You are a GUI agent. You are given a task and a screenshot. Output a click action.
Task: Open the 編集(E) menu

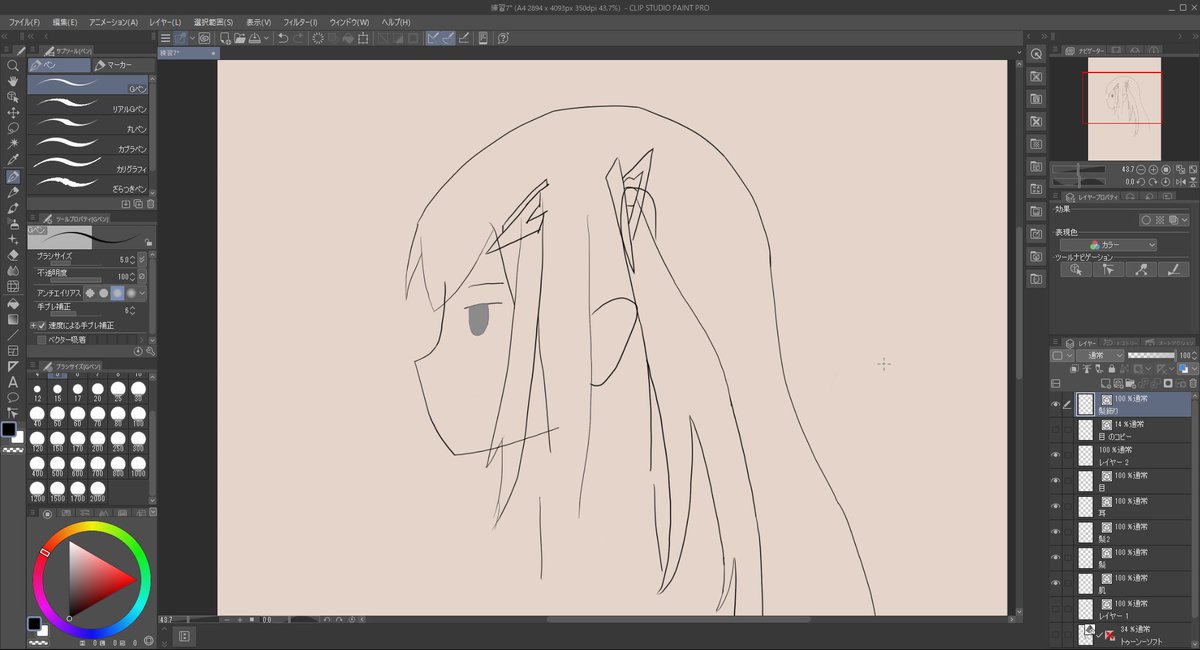tap(65, 22)
